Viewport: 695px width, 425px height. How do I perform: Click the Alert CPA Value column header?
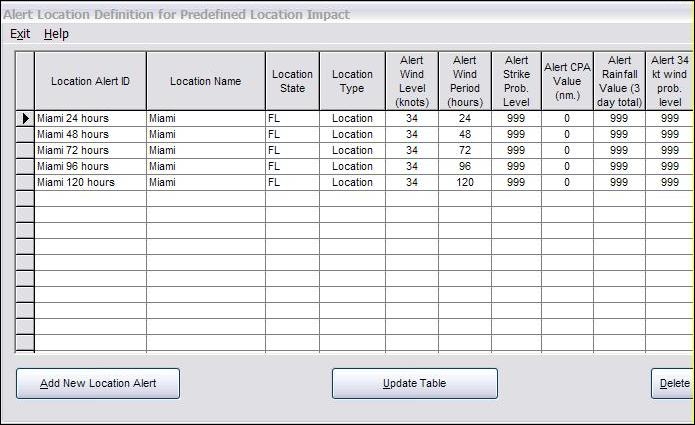point(567,81)
